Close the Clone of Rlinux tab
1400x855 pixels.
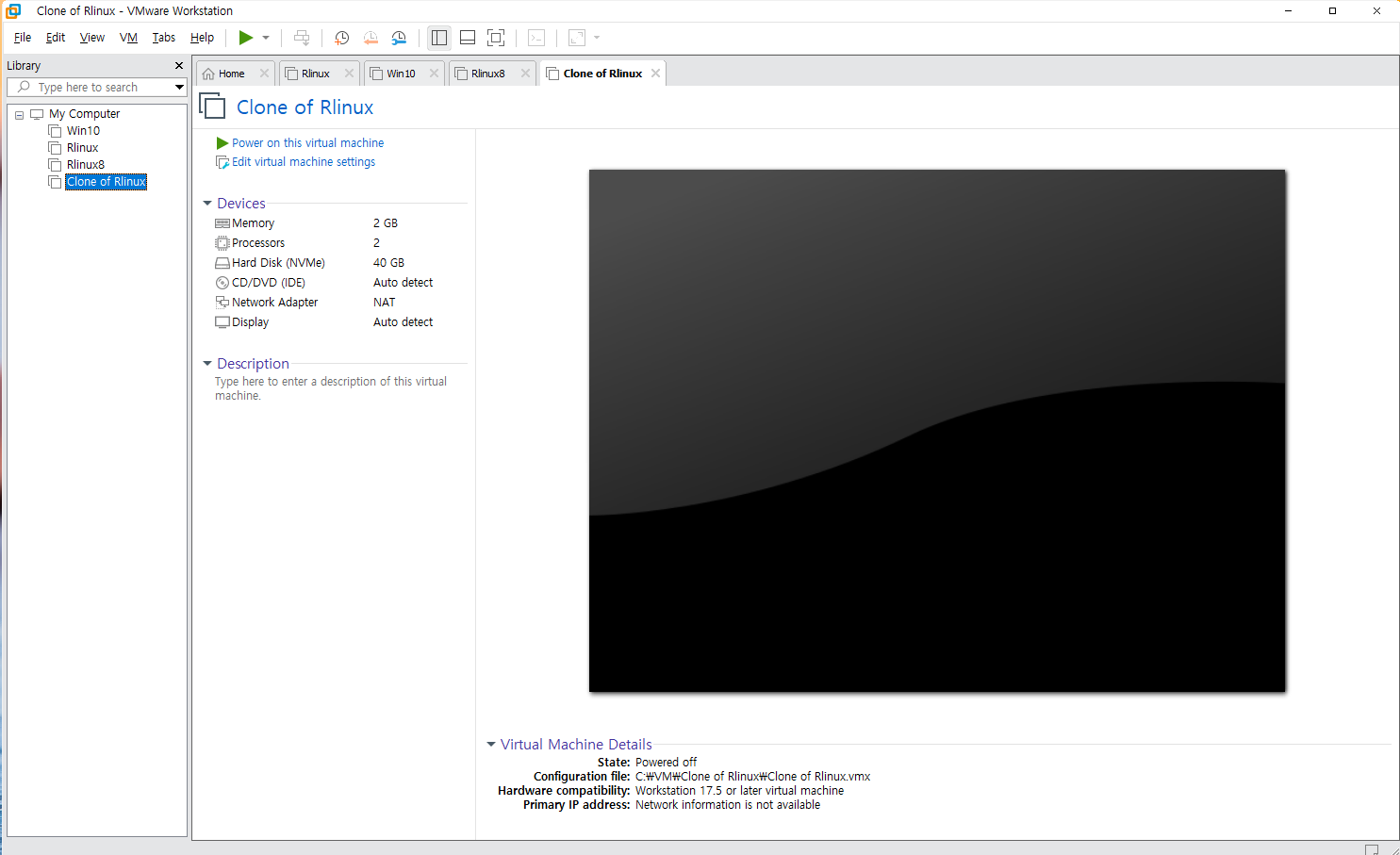655,74
